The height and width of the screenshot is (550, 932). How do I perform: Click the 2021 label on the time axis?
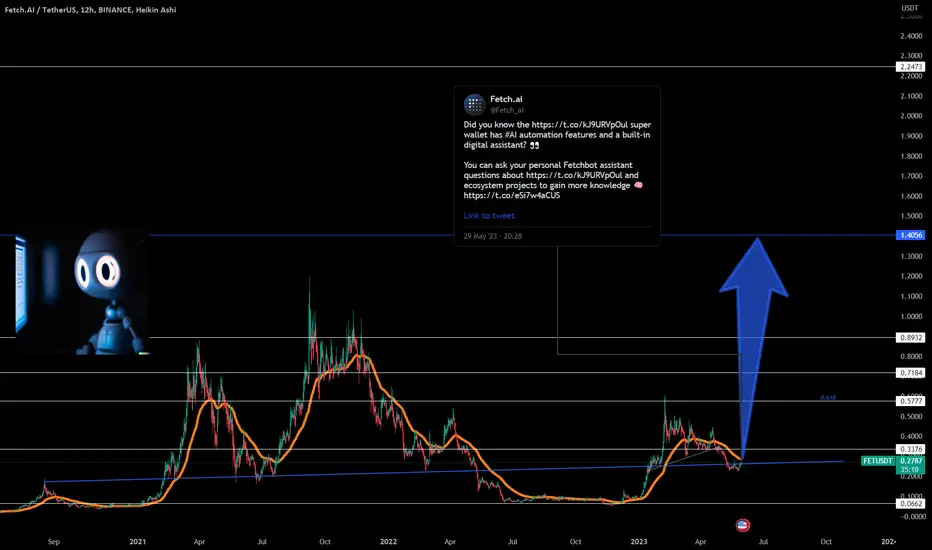pos(137,542)
